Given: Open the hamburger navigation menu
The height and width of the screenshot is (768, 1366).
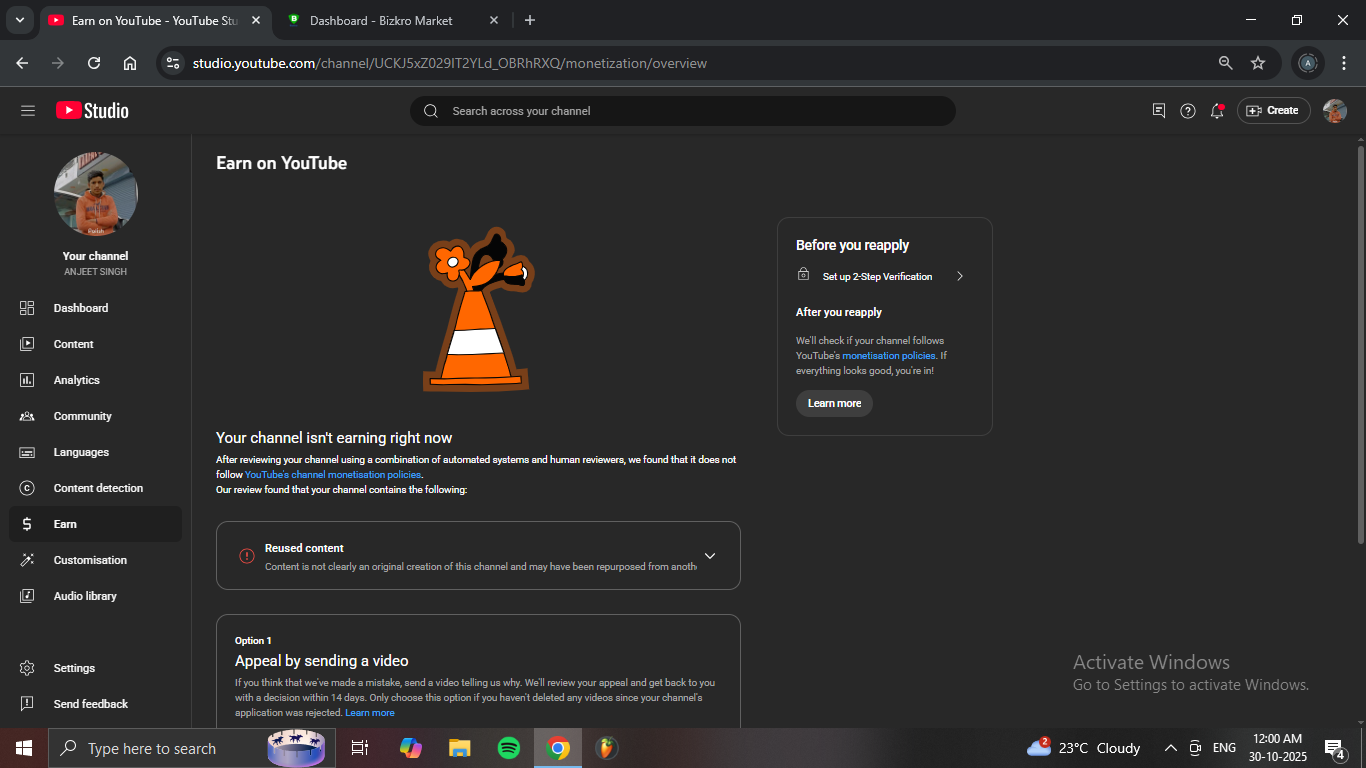Looking at the screenshot, I should [28, 111].
